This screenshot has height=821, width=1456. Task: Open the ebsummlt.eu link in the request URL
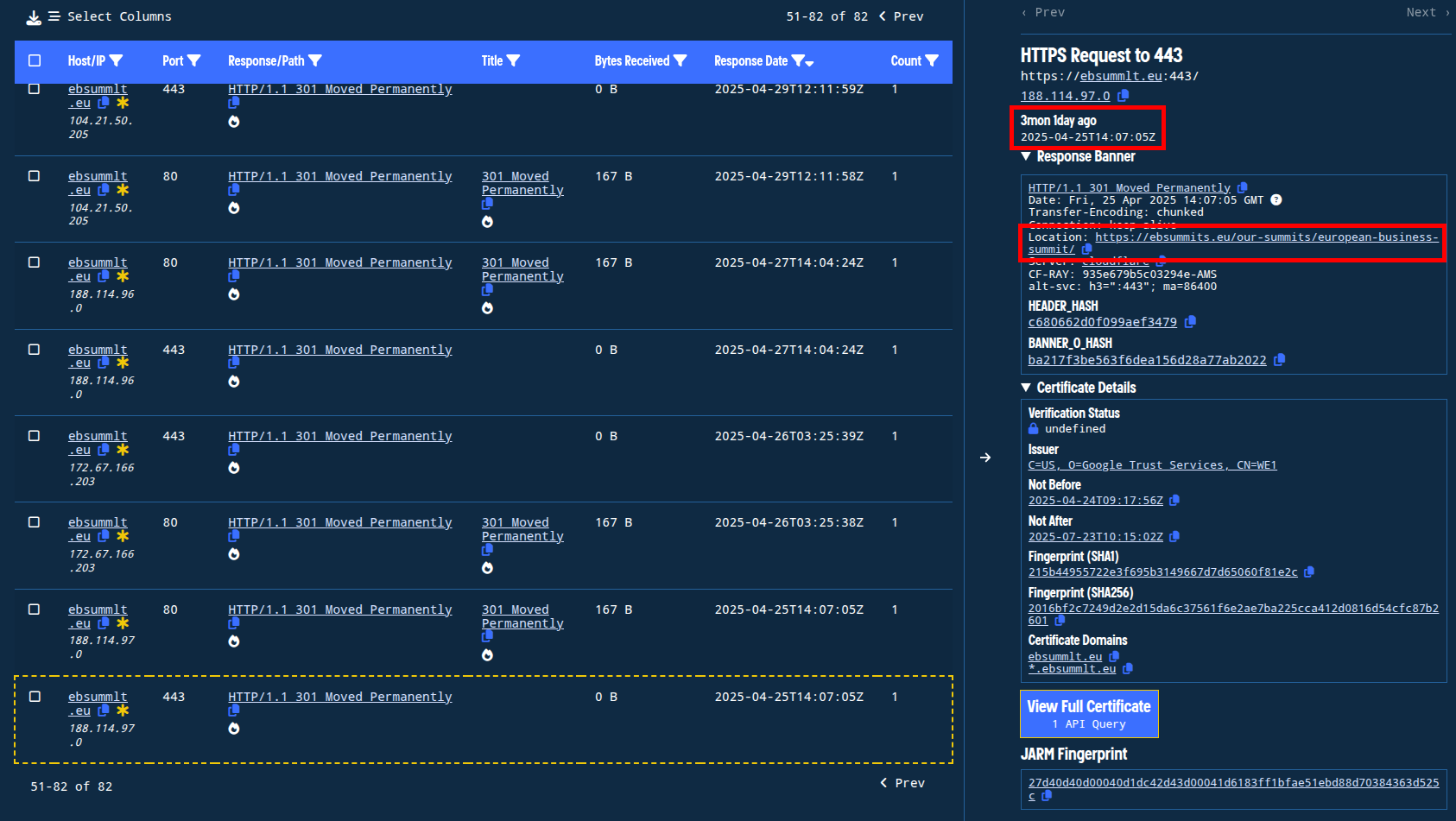(x=1121, y=76)
